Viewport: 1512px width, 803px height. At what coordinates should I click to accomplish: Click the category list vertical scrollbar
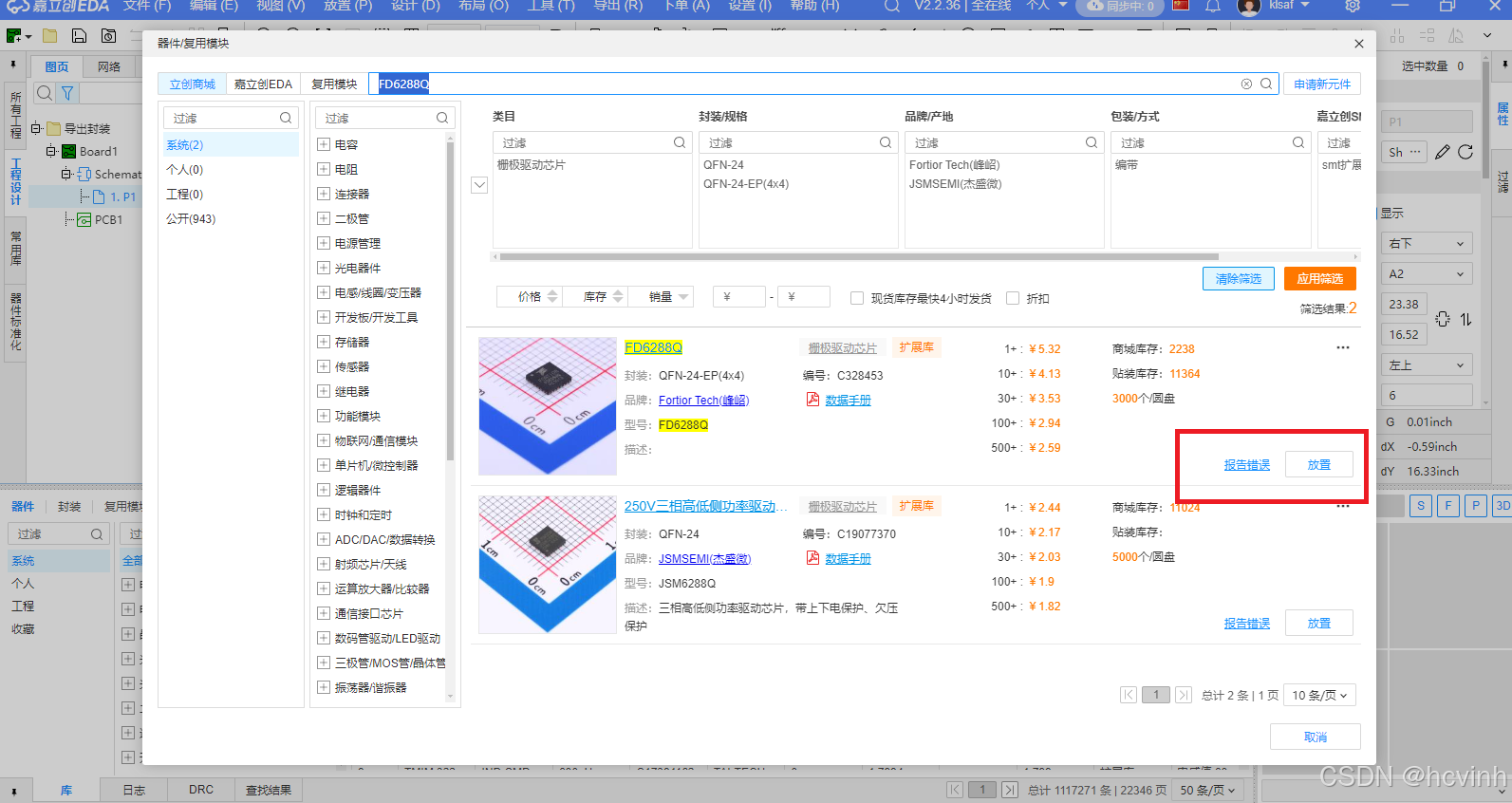[450, 304]
